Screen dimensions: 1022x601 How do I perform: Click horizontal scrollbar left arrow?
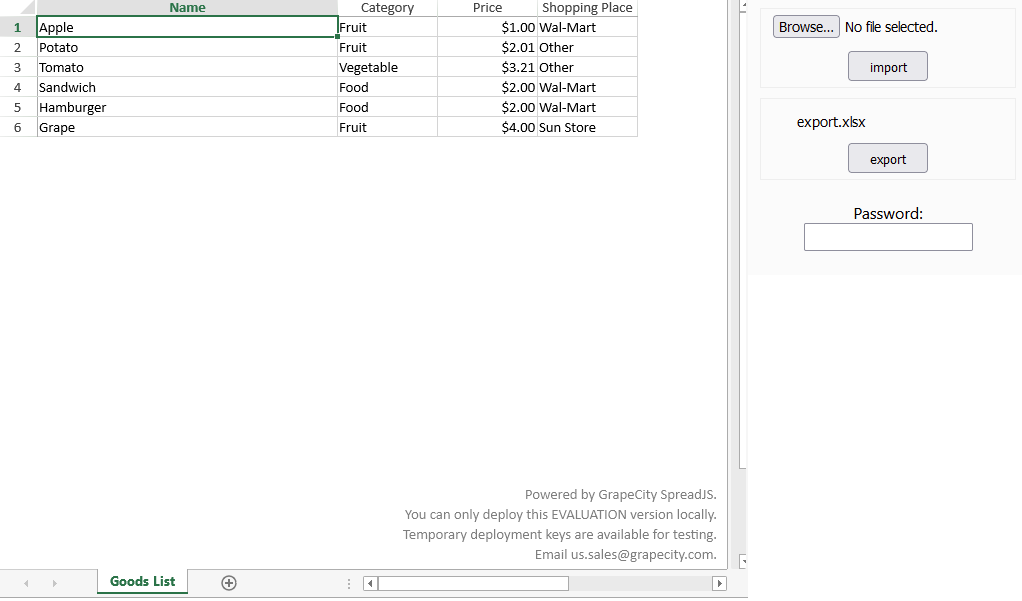click(x=370, y=583)
